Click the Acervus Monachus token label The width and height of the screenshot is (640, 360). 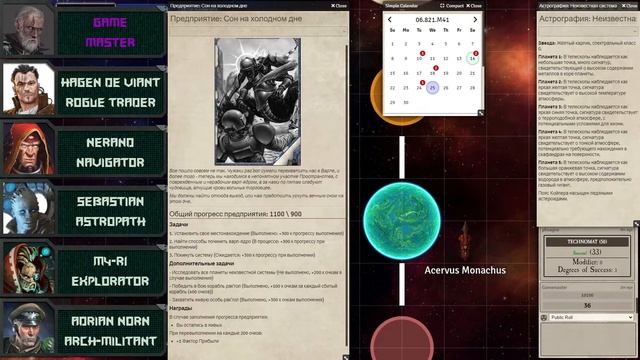465,270
